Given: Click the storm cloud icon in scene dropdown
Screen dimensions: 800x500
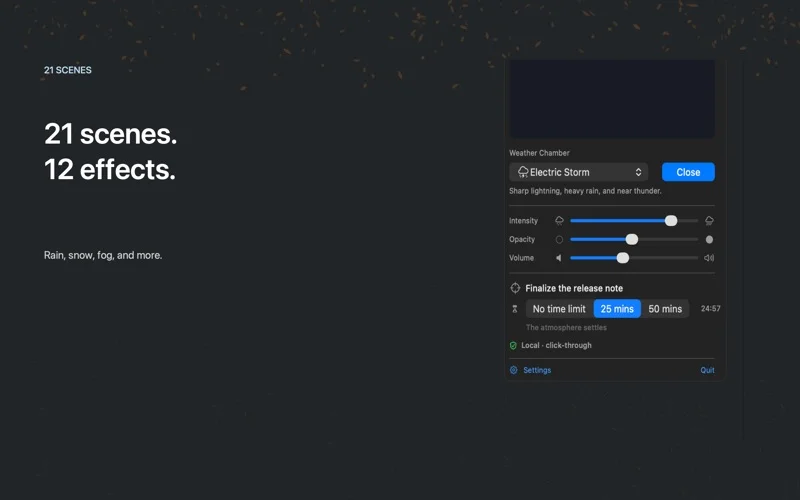Looking at the screenshot, I should [x=523, y=172].
